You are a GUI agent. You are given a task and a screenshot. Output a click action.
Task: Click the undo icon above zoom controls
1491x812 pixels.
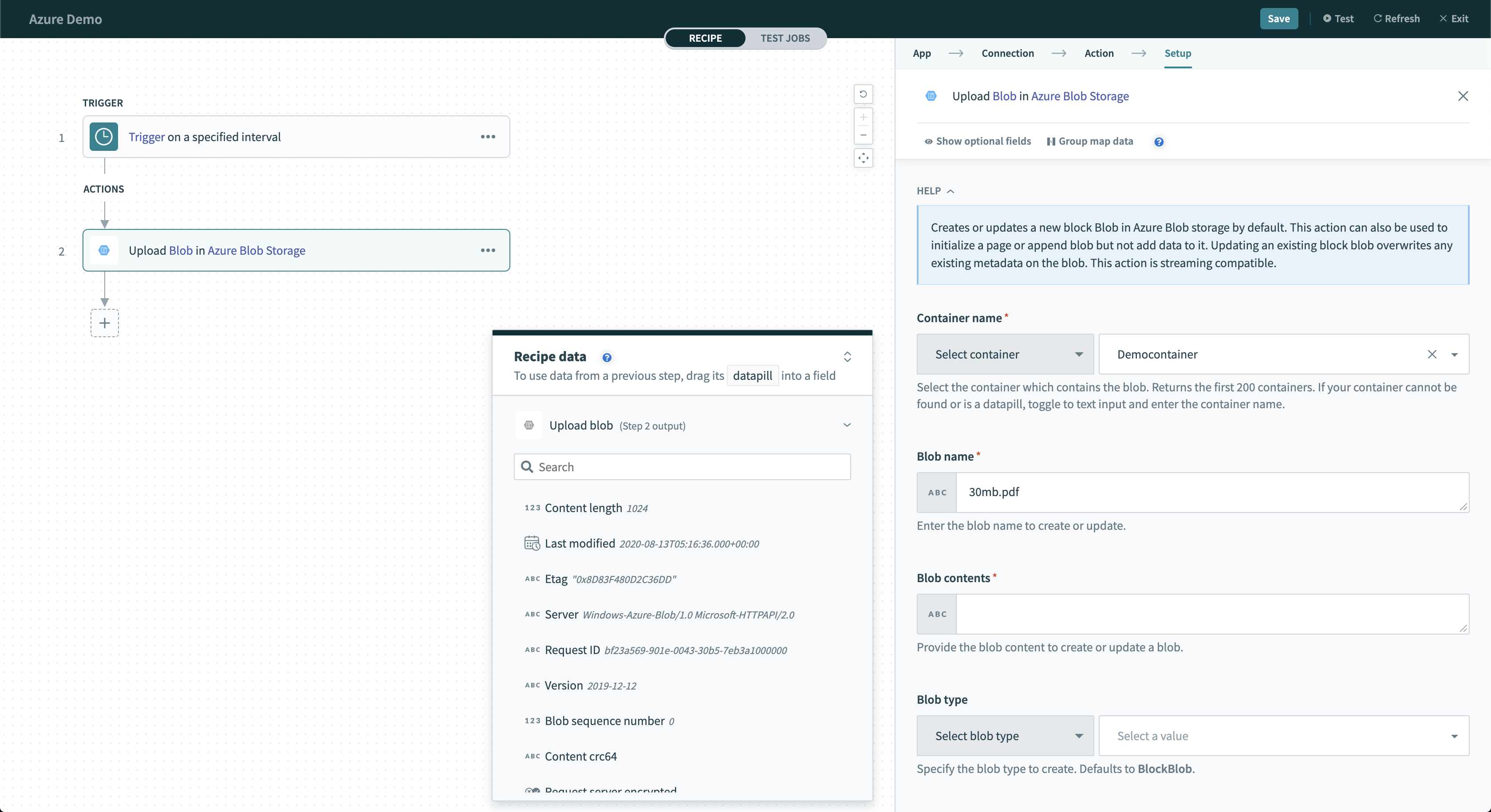coord(863,95)
